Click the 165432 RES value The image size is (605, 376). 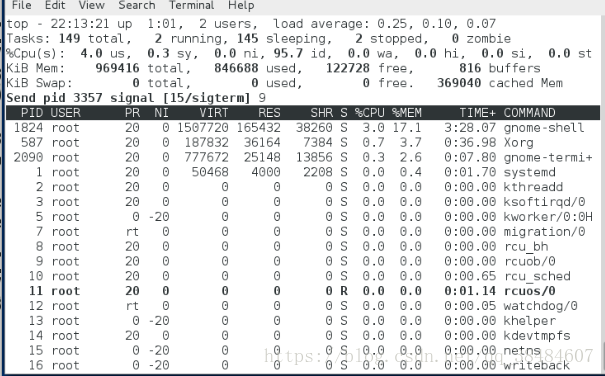tap(259, 128)
